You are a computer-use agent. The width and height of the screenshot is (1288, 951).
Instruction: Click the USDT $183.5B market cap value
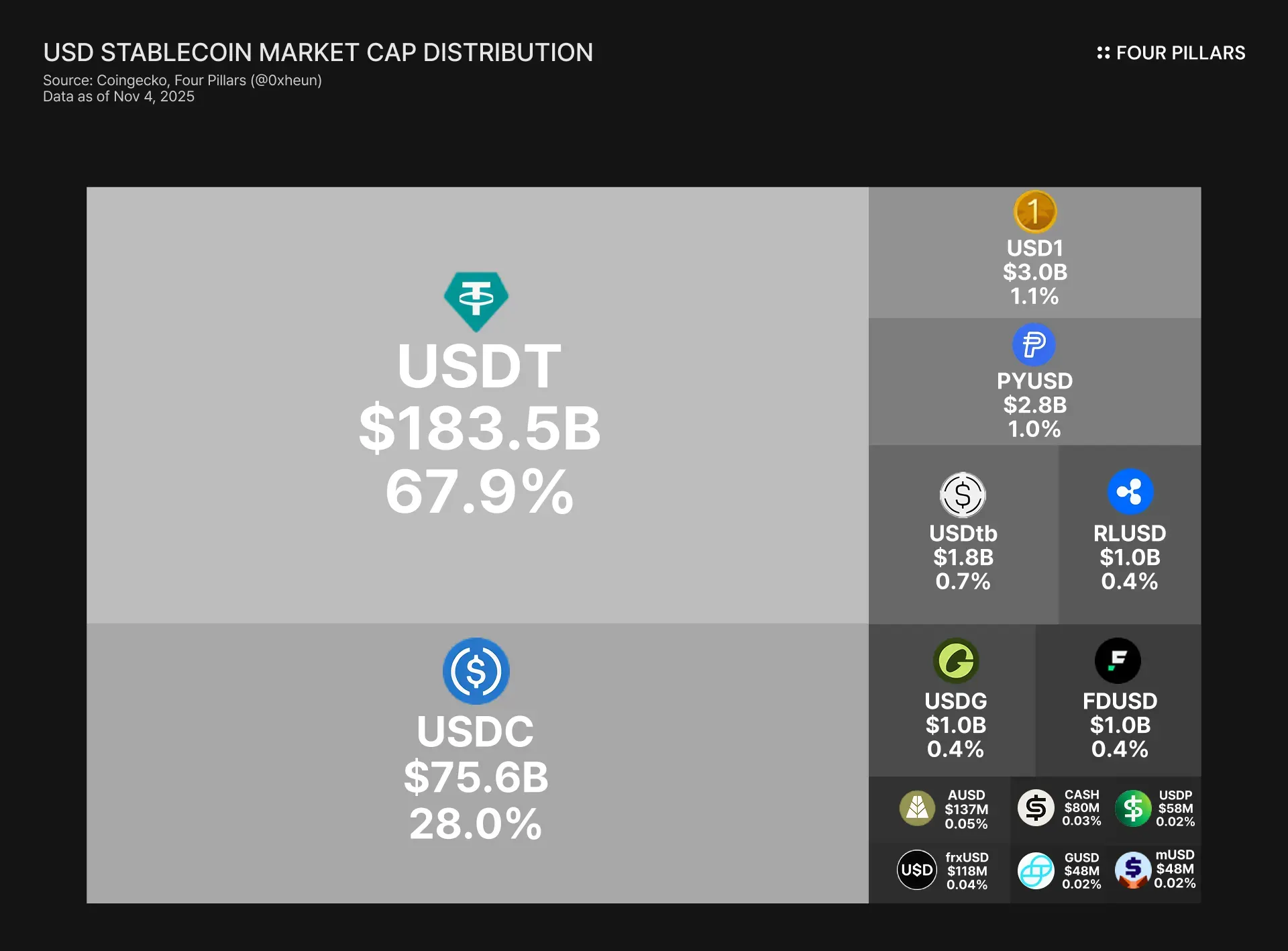pos(480,428)
